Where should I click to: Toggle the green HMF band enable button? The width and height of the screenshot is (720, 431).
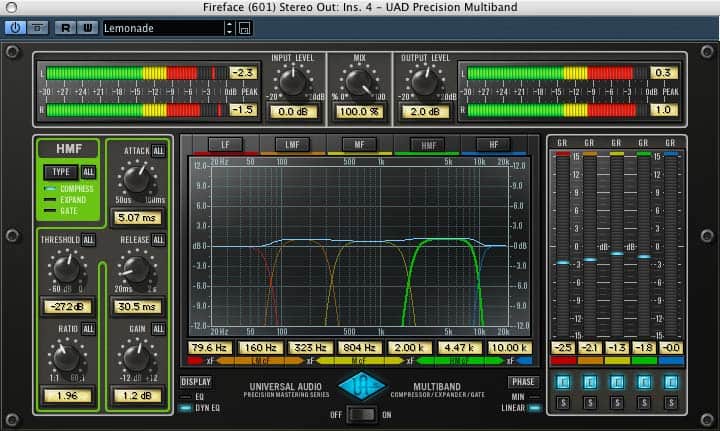[644, 382]
